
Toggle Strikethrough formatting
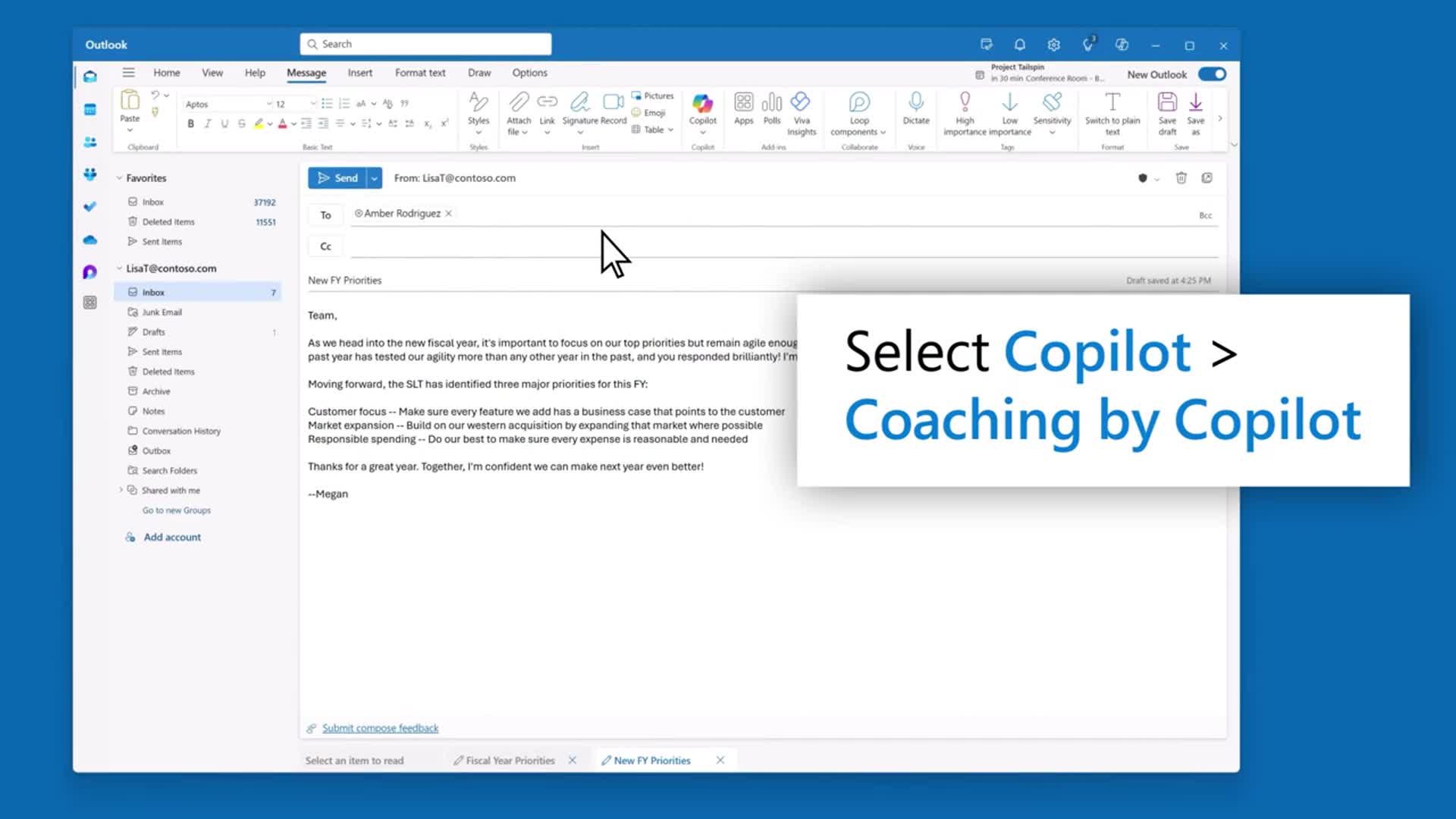[241, 124]
